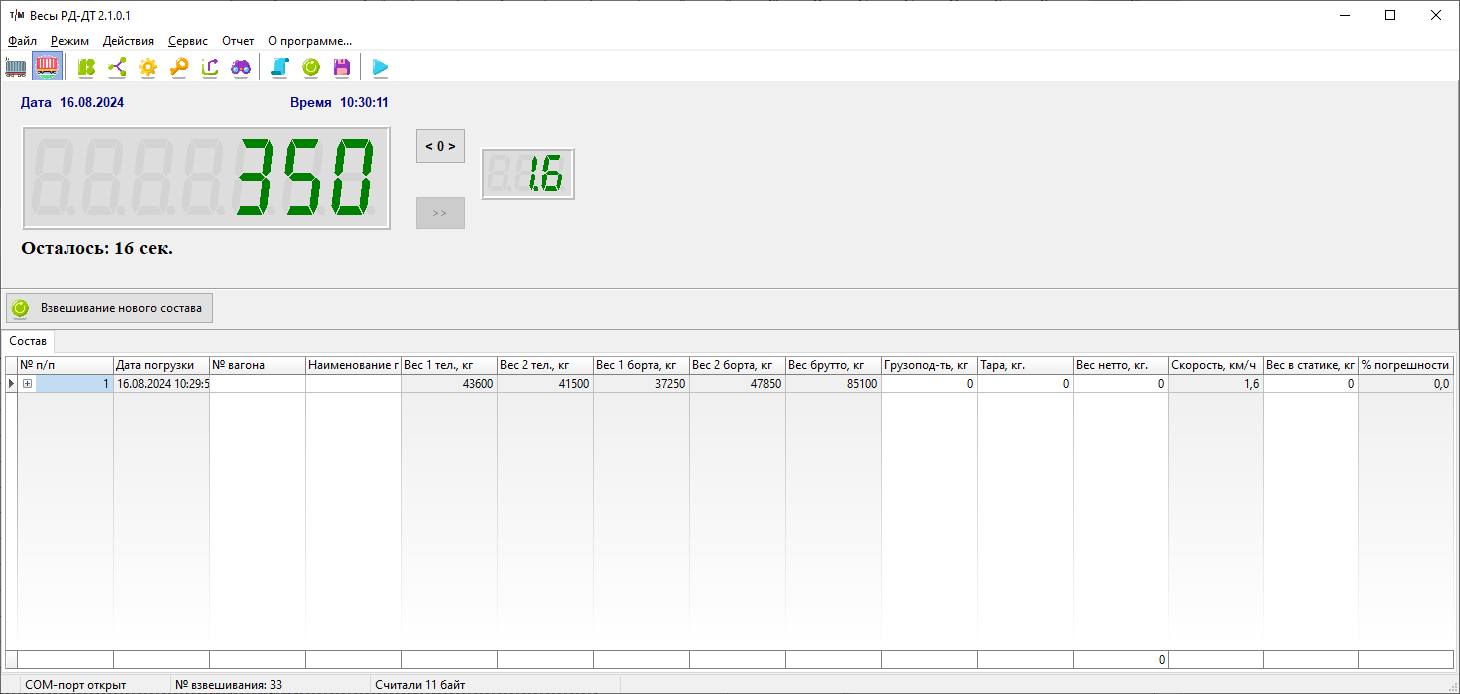
Task: Save using the purple floppy disk icon
Action: (342, 67)
